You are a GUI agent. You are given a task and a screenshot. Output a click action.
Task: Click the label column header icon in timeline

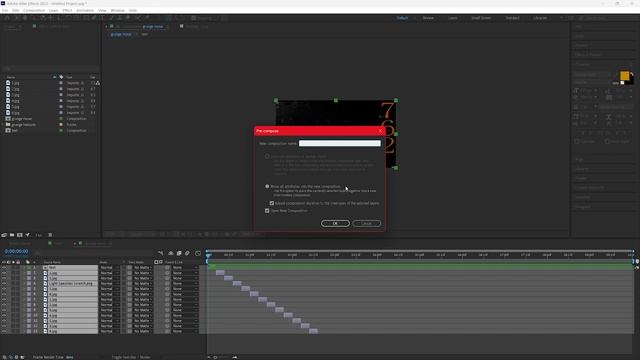28,262
